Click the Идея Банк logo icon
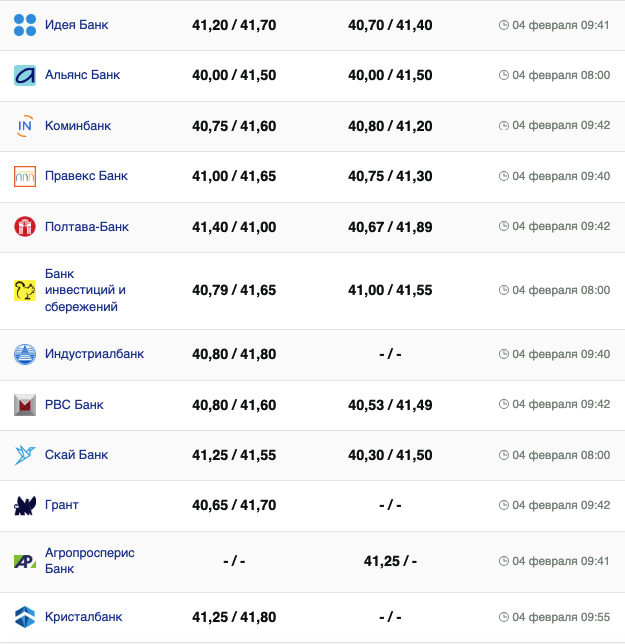 pos(25,25)
